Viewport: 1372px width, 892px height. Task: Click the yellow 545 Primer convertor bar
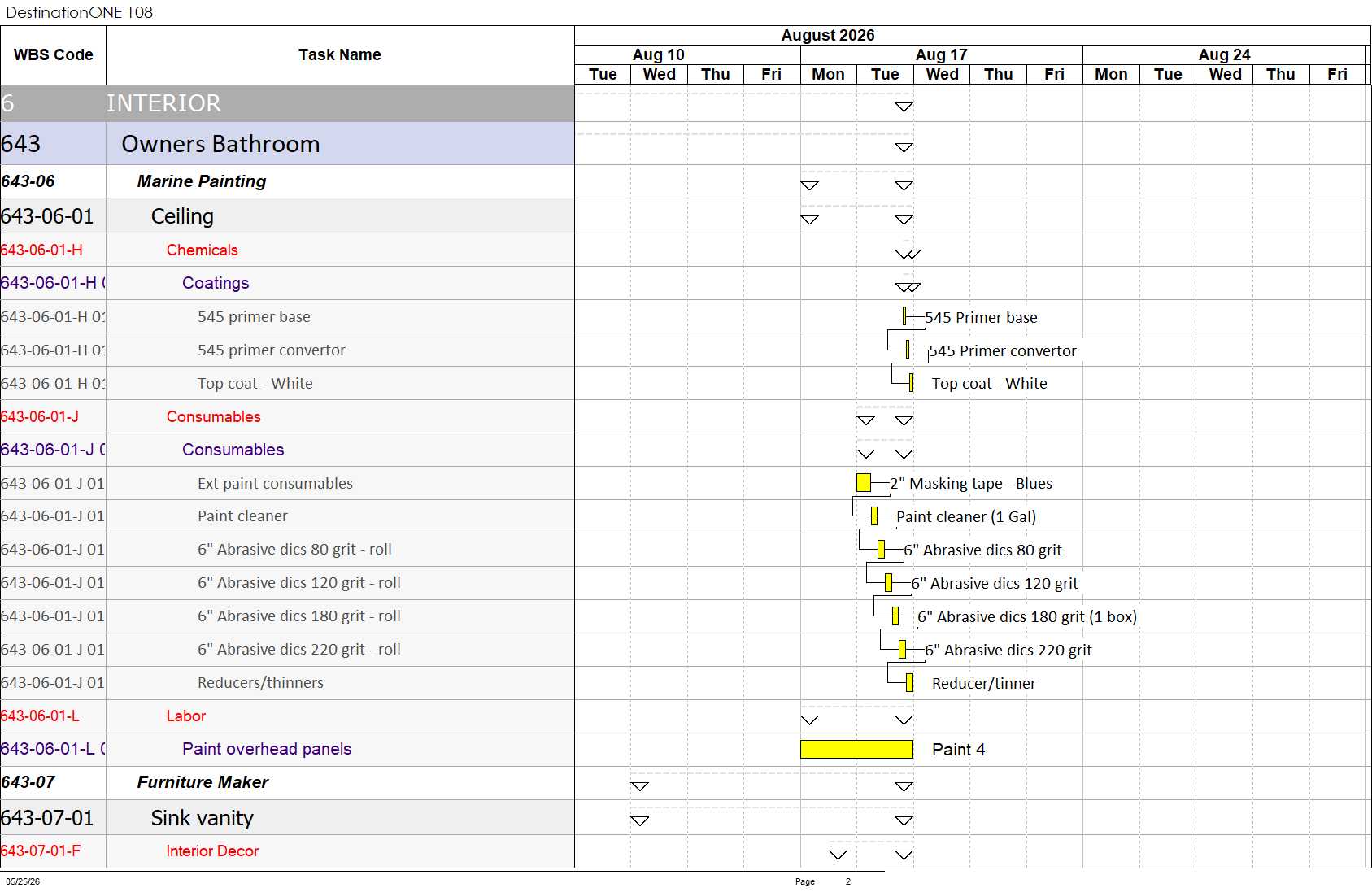(908, 350)
